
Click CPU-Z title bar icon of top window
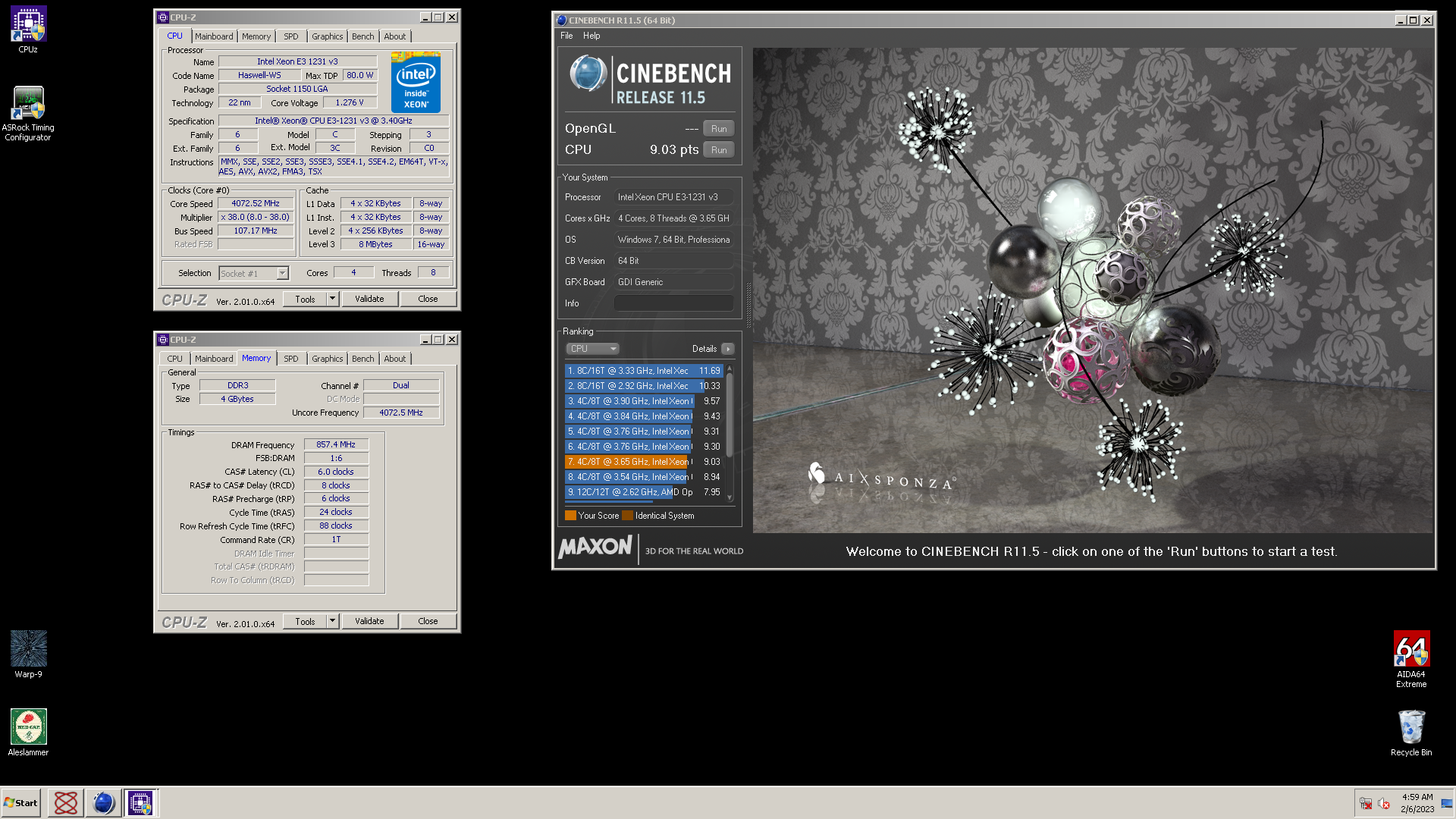coord(163,17)
